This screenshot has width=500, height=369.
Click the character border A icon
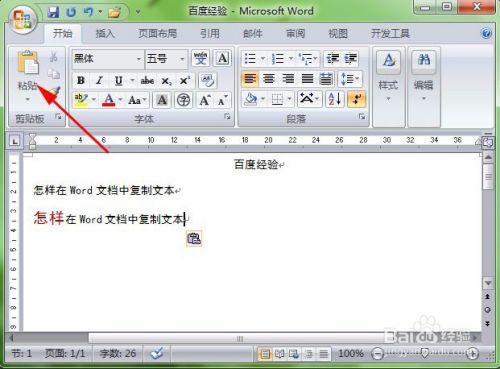222,59
